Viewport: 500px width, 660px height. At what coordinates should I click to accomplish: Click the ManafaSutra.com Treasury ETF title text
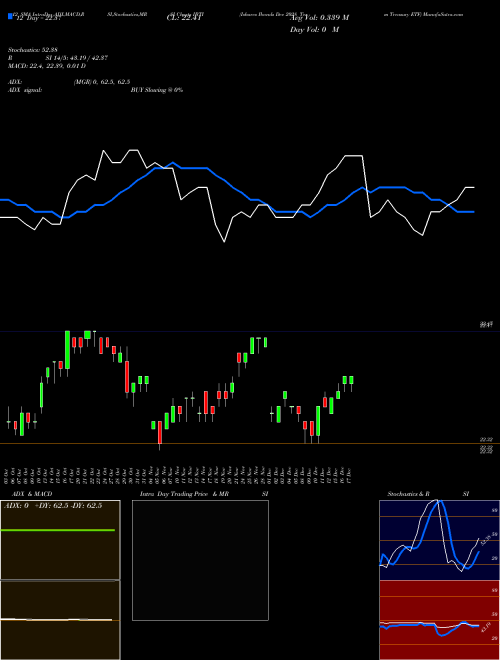[x=423, y=14]
